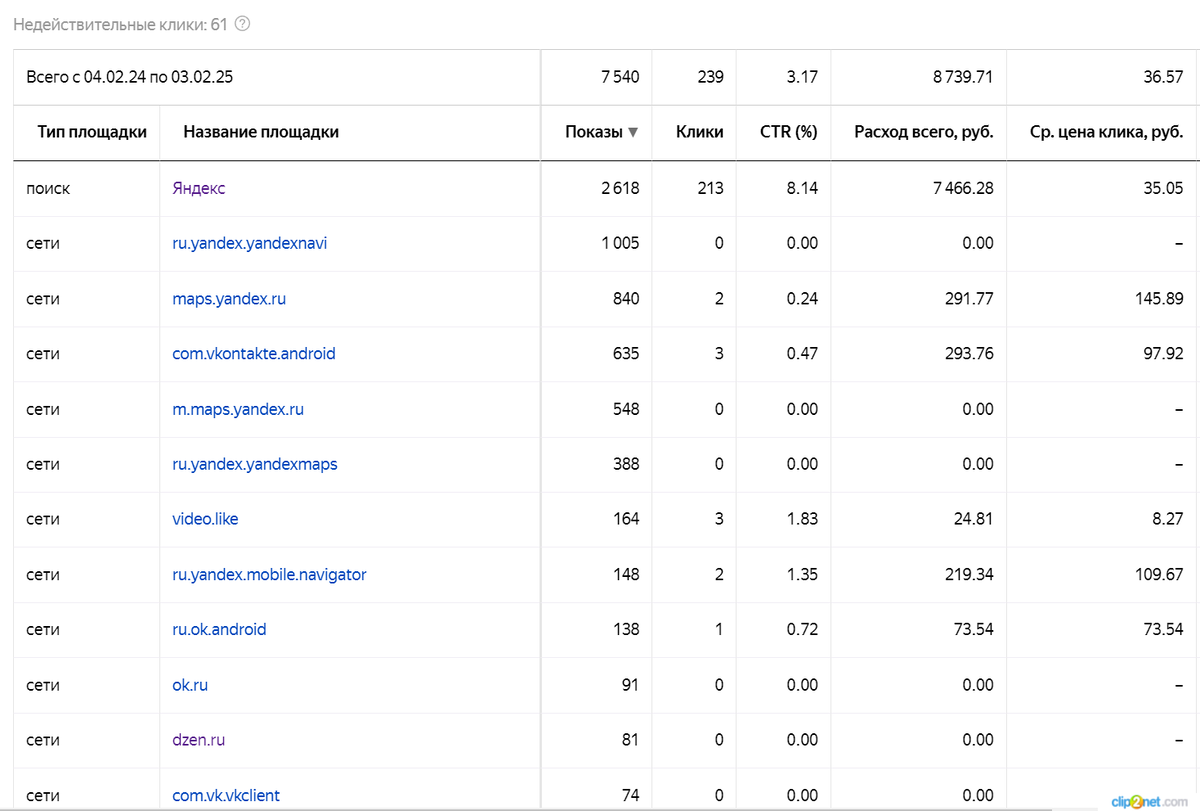The image size is (1200, 811).
Task: Open the m.maps.yandex.ru platform link
Action: [x=238, y=409]
